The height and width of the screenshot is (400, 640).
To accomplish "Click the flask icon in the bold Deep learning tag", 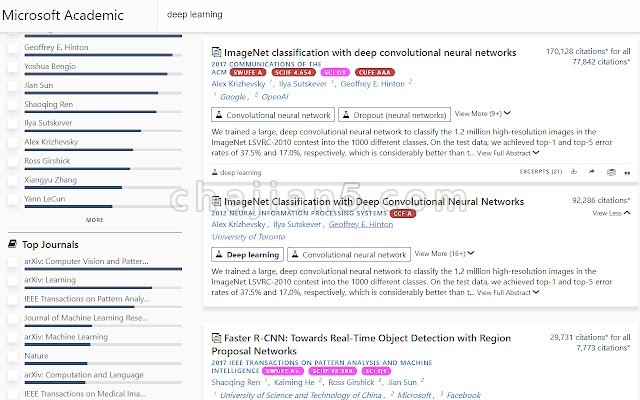I will pos(219,254).
